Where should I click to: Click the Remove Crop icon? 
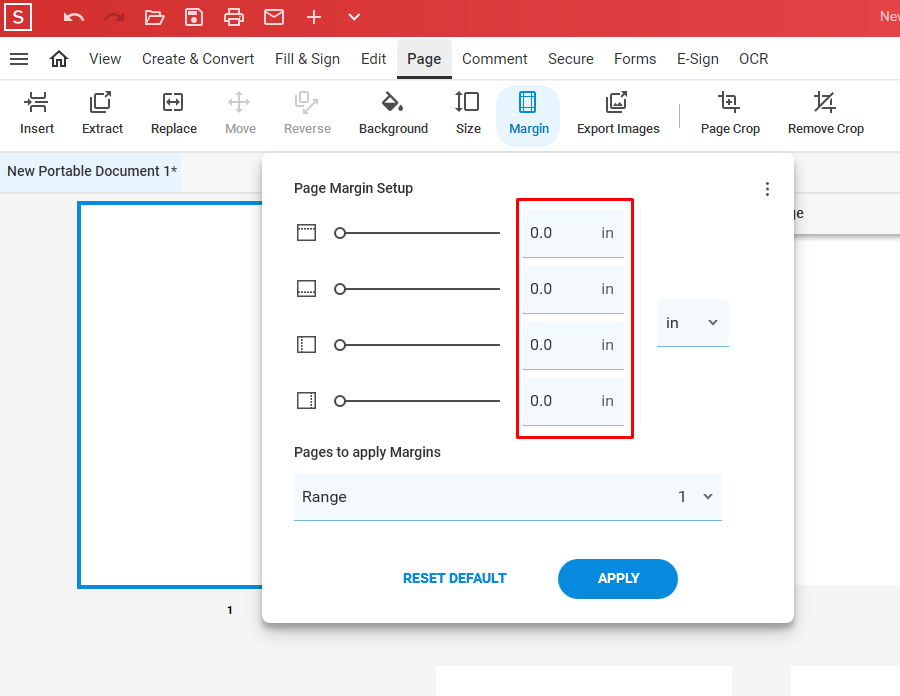[825, 103]
